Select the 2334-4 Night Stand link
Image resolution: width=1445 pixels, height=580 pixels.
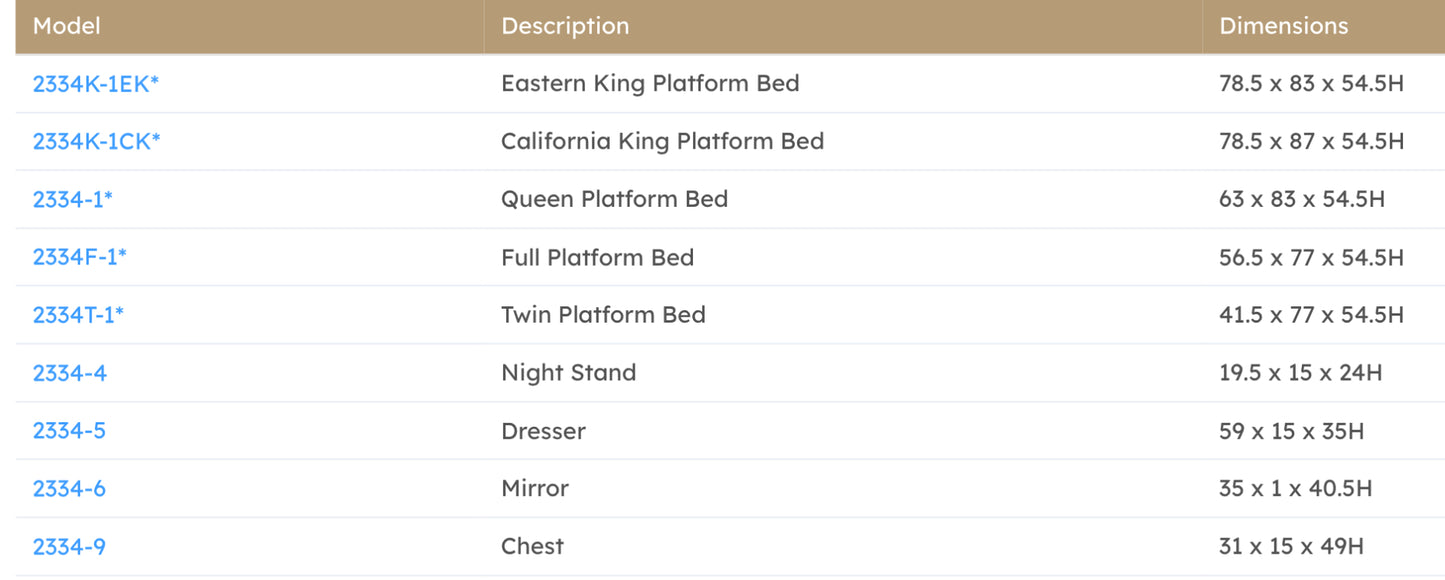coord(69,373)
